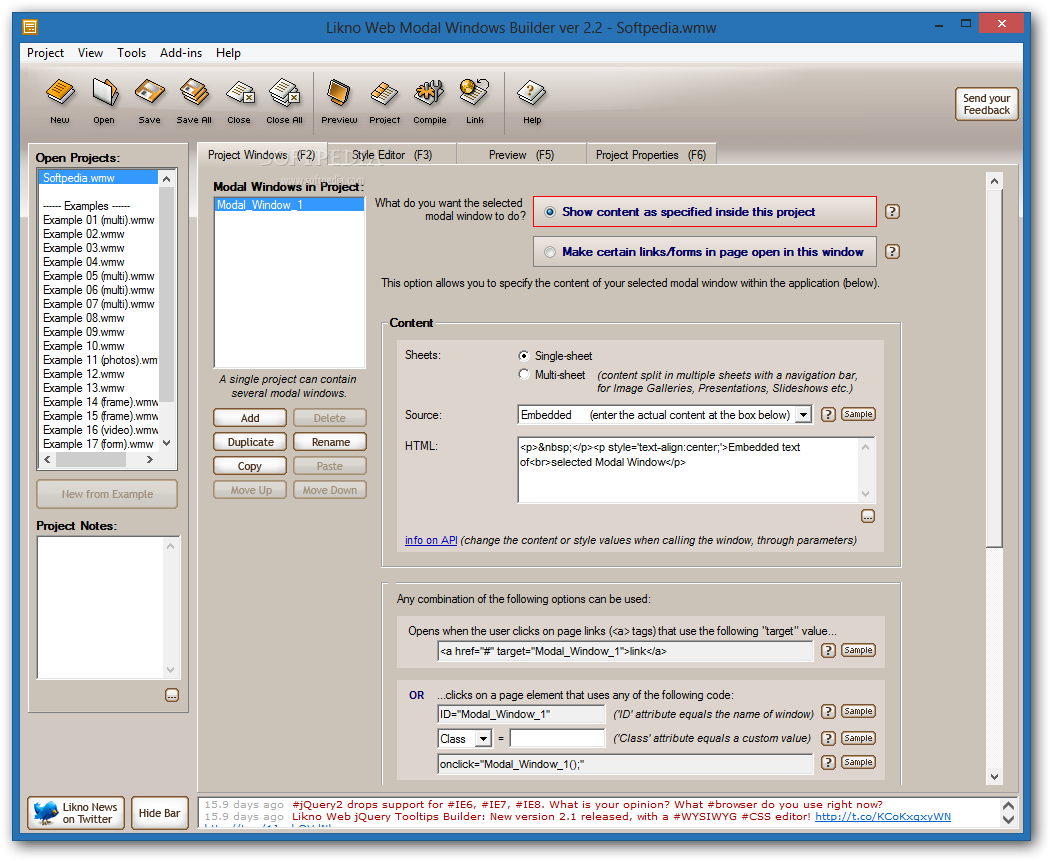The width and height of the screenshot is (1051, 861).
Task: Select Example 11 (photos) in projects list
Action: tap(99, 360)
